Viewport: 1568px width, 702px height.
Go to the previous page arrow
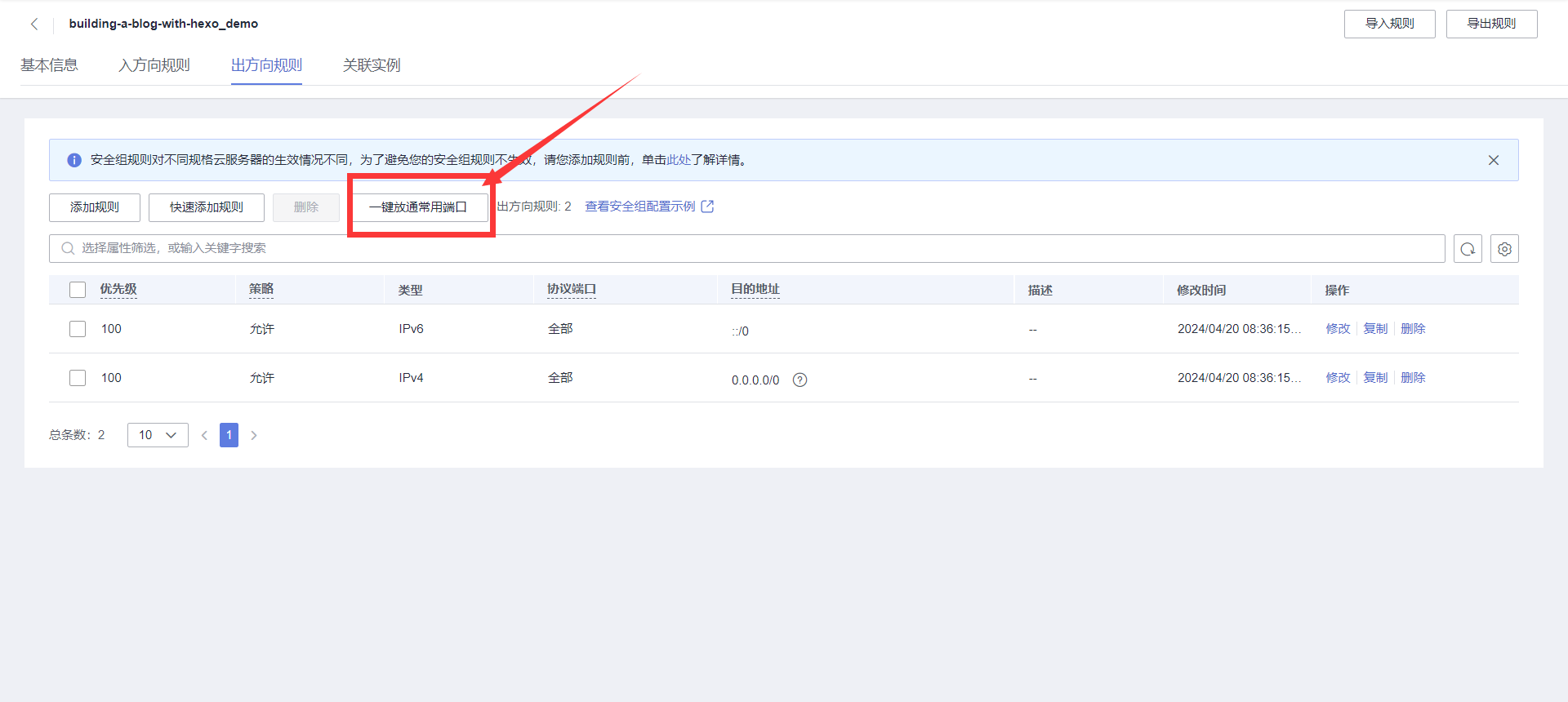click(x=204, y=435)
